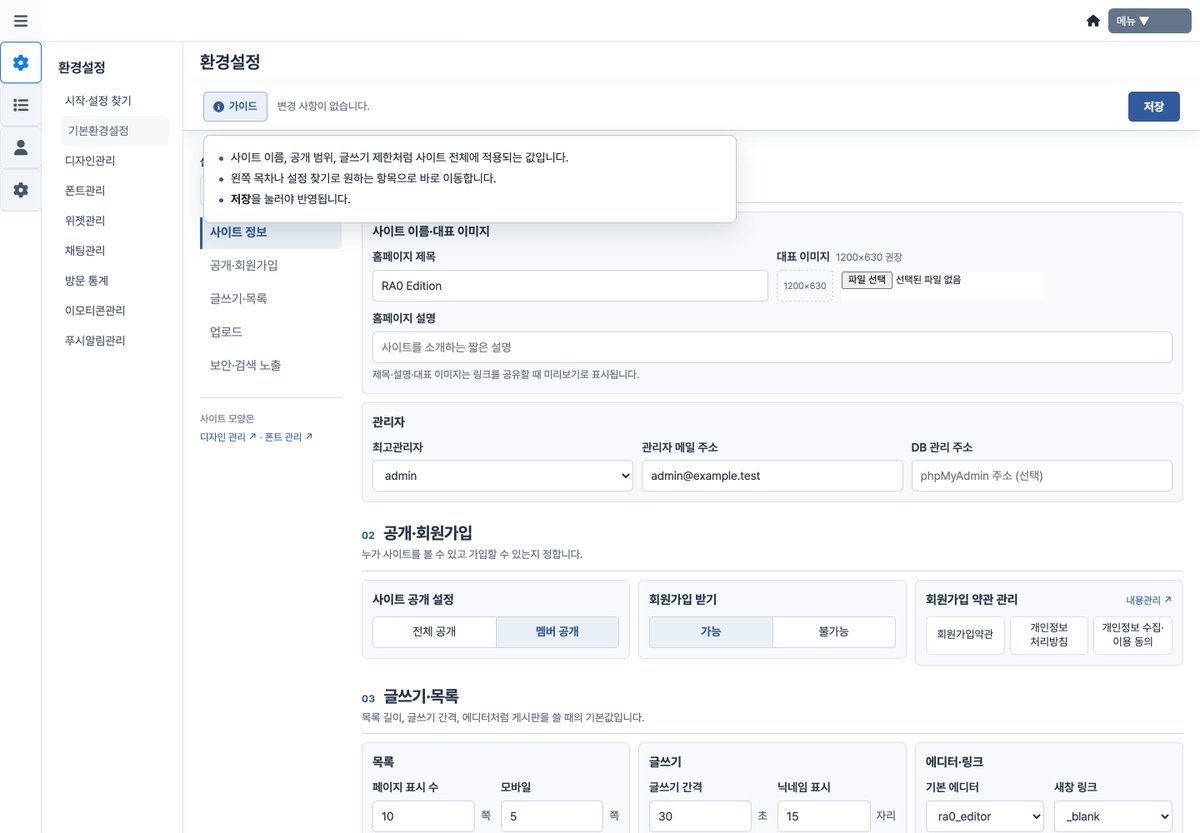Click the 회원가입약관 button
The height and width of the screenshot is (833, 1200).
point(965,635)
